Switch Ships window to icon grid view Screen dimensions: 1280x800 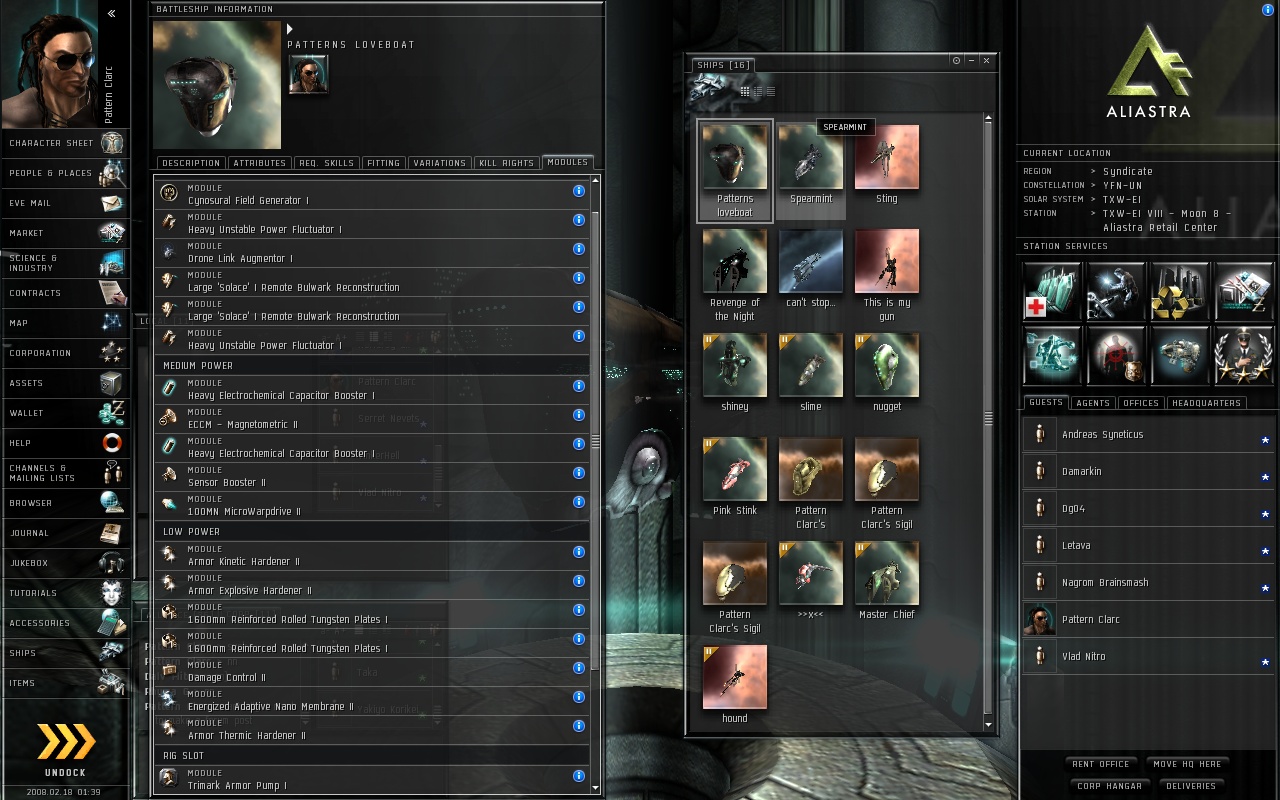745,91
